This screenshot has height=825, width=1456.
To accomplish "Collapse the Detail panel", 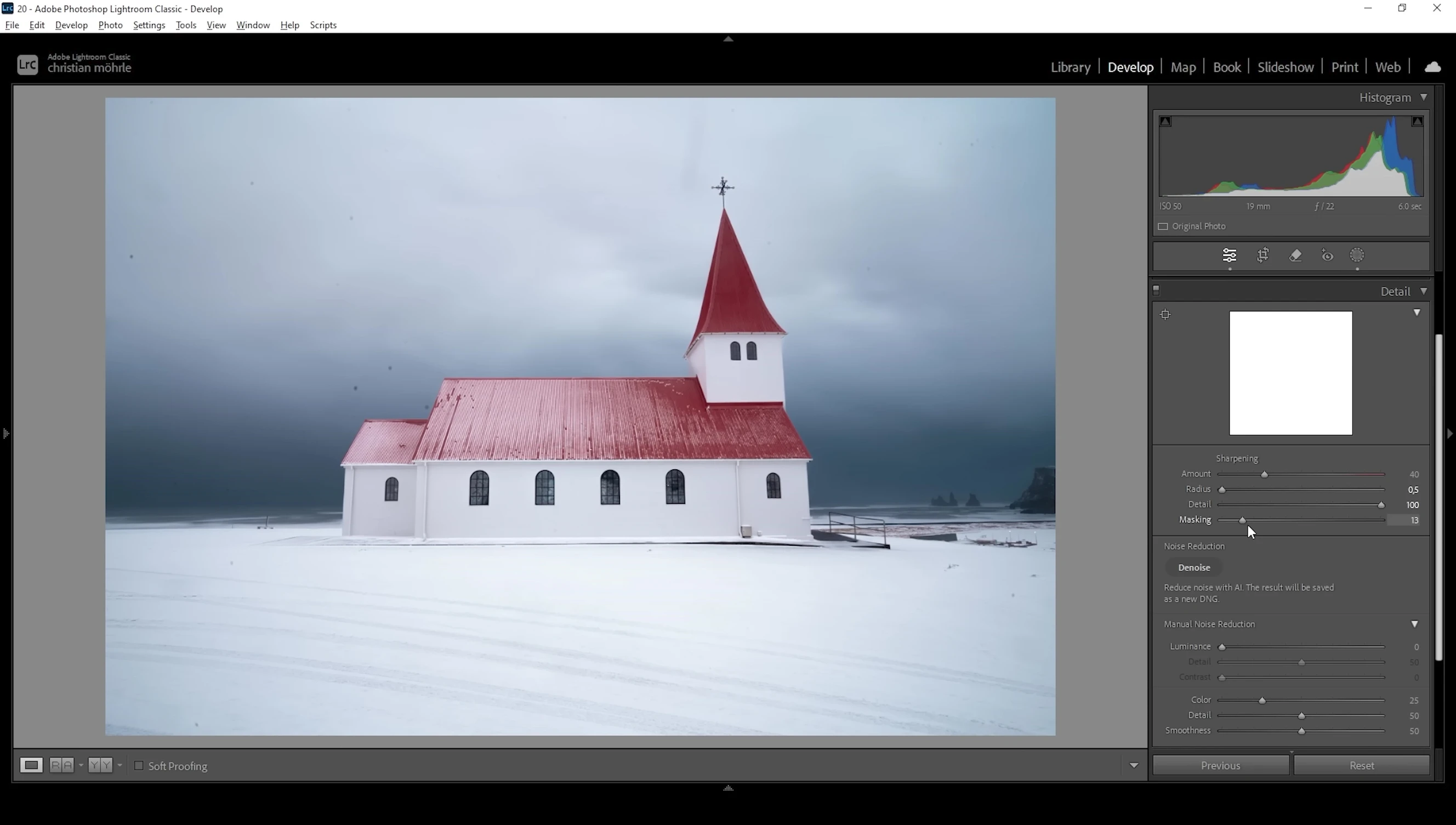I will (x=1423, y=291).
